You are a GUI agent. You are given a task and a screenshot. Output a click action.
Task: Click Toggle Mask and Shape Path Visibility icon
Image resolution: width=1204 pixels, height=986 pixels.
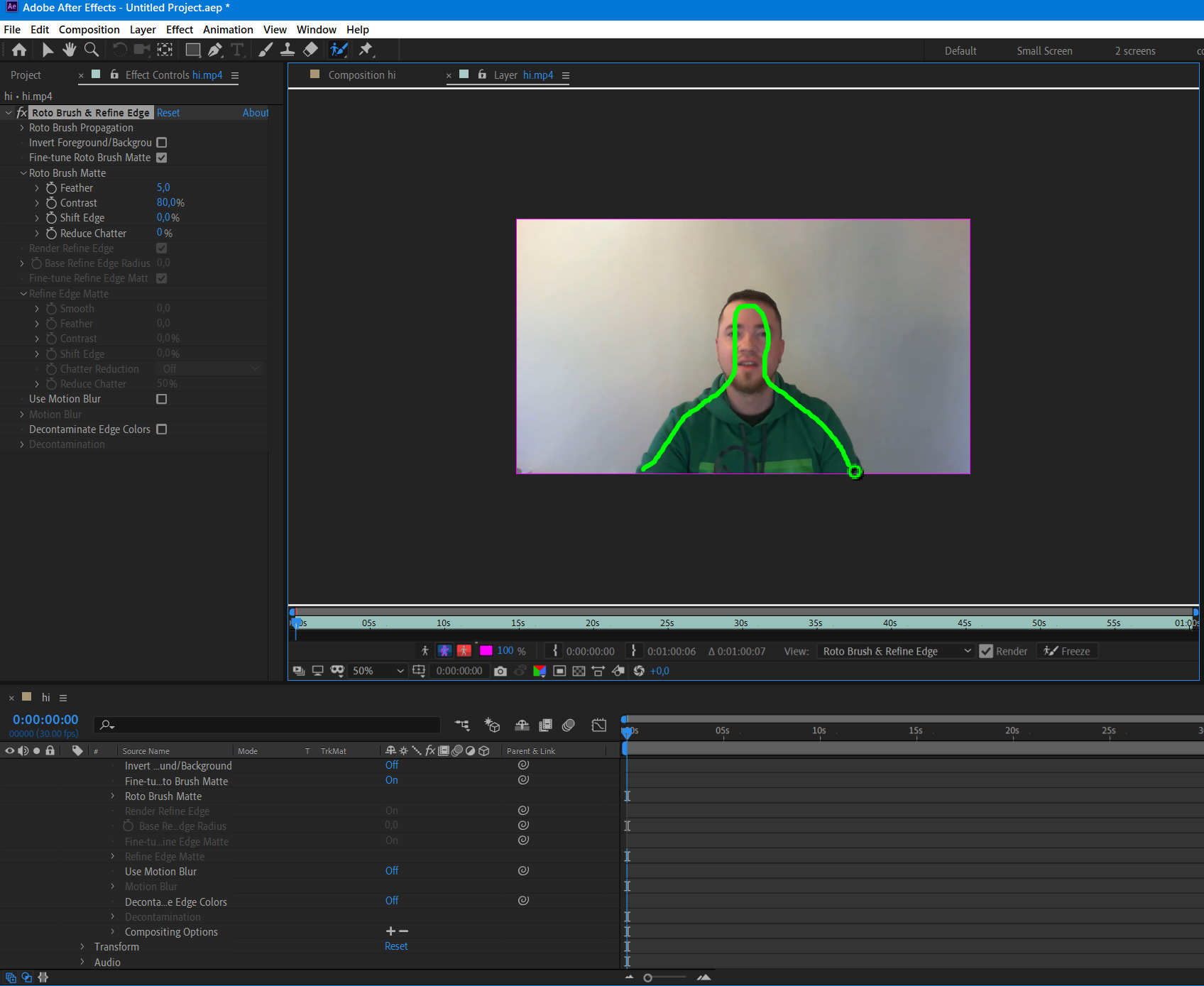coord(337,671)
